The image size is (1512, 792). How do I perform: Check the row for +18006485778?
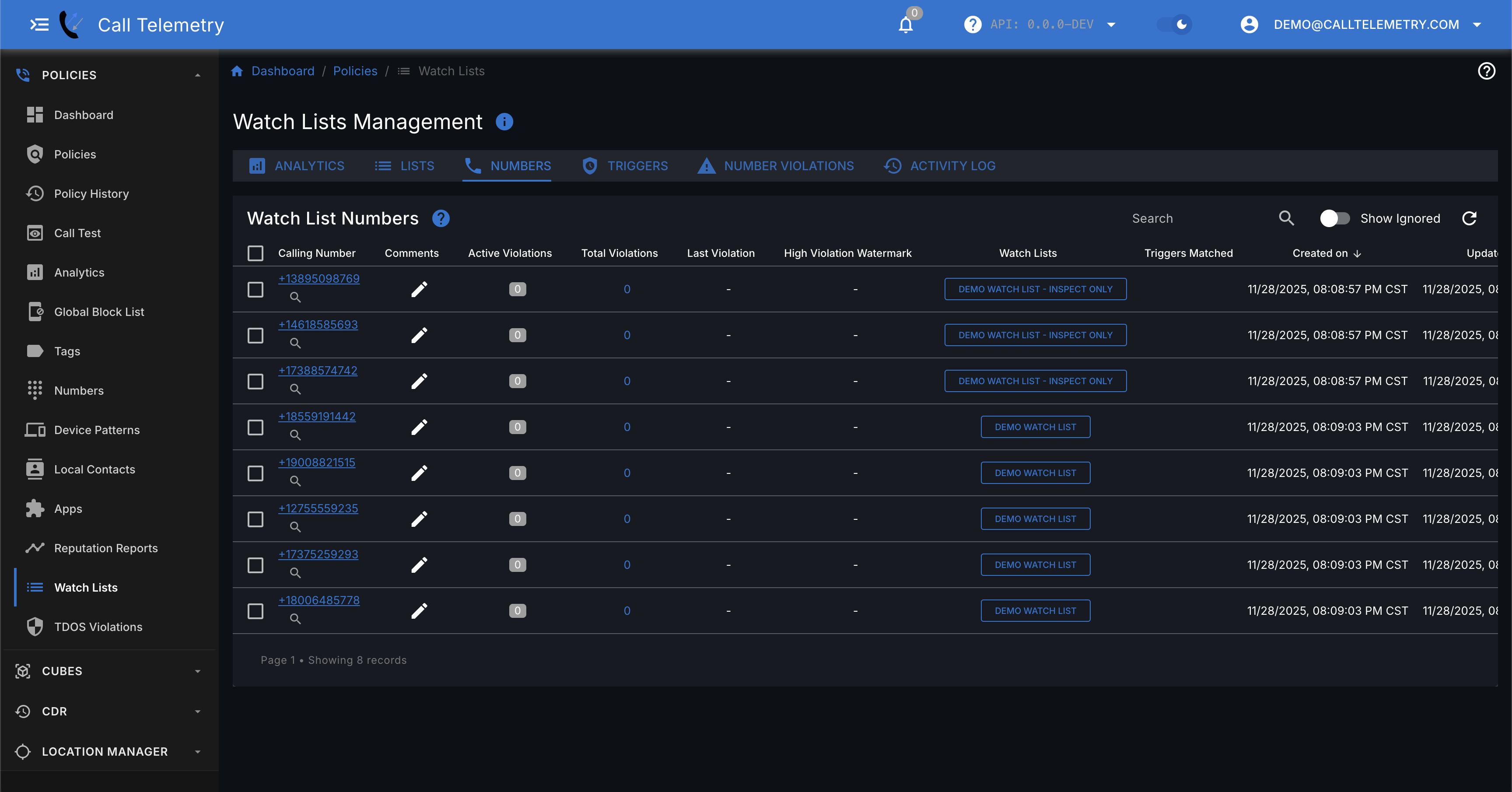click(x=255, y=611)
